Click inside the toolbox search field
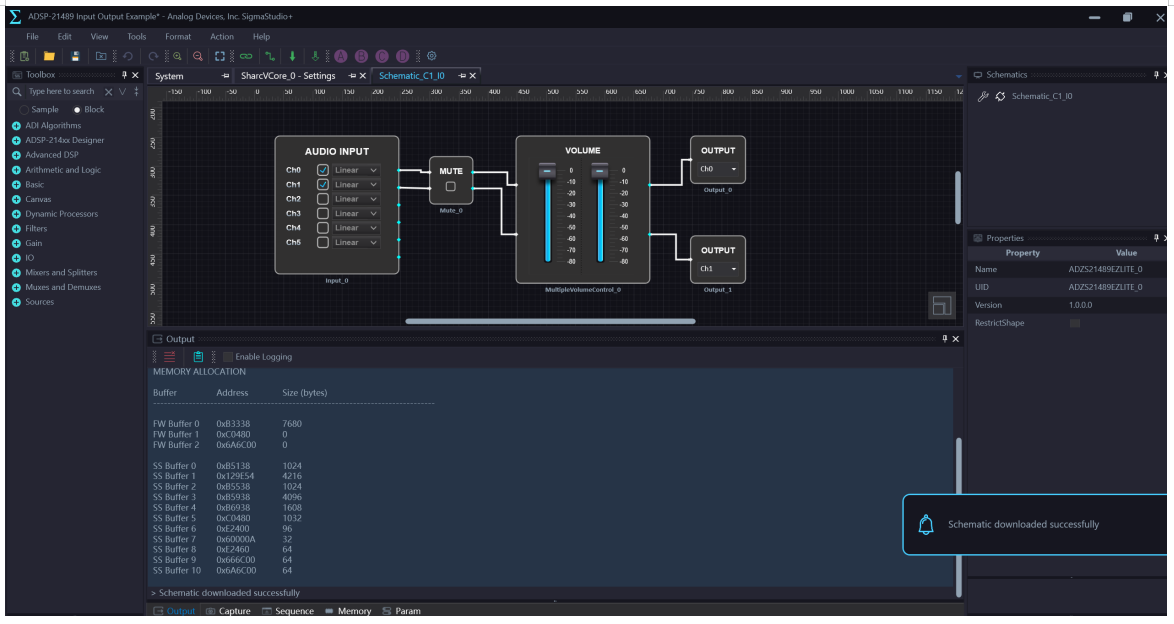Image resolution: width=1174 pixels, height=624 pixels. [x=63, y=91]
